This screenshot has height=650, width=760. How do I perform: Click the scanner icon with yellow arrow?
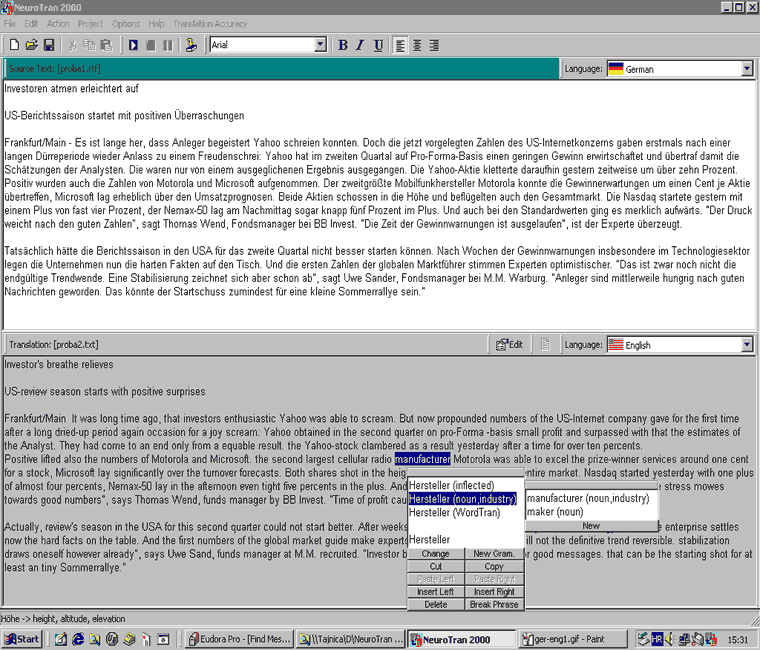(191, 45)
